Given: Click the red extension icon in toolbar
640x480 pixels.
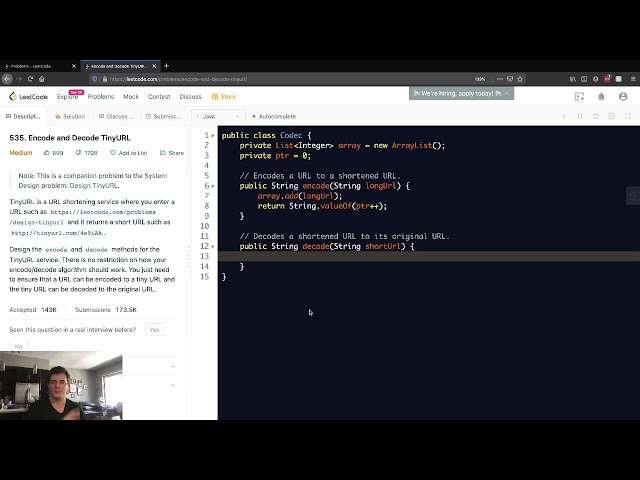Looking at the screenshot, I should coord(607,79).
